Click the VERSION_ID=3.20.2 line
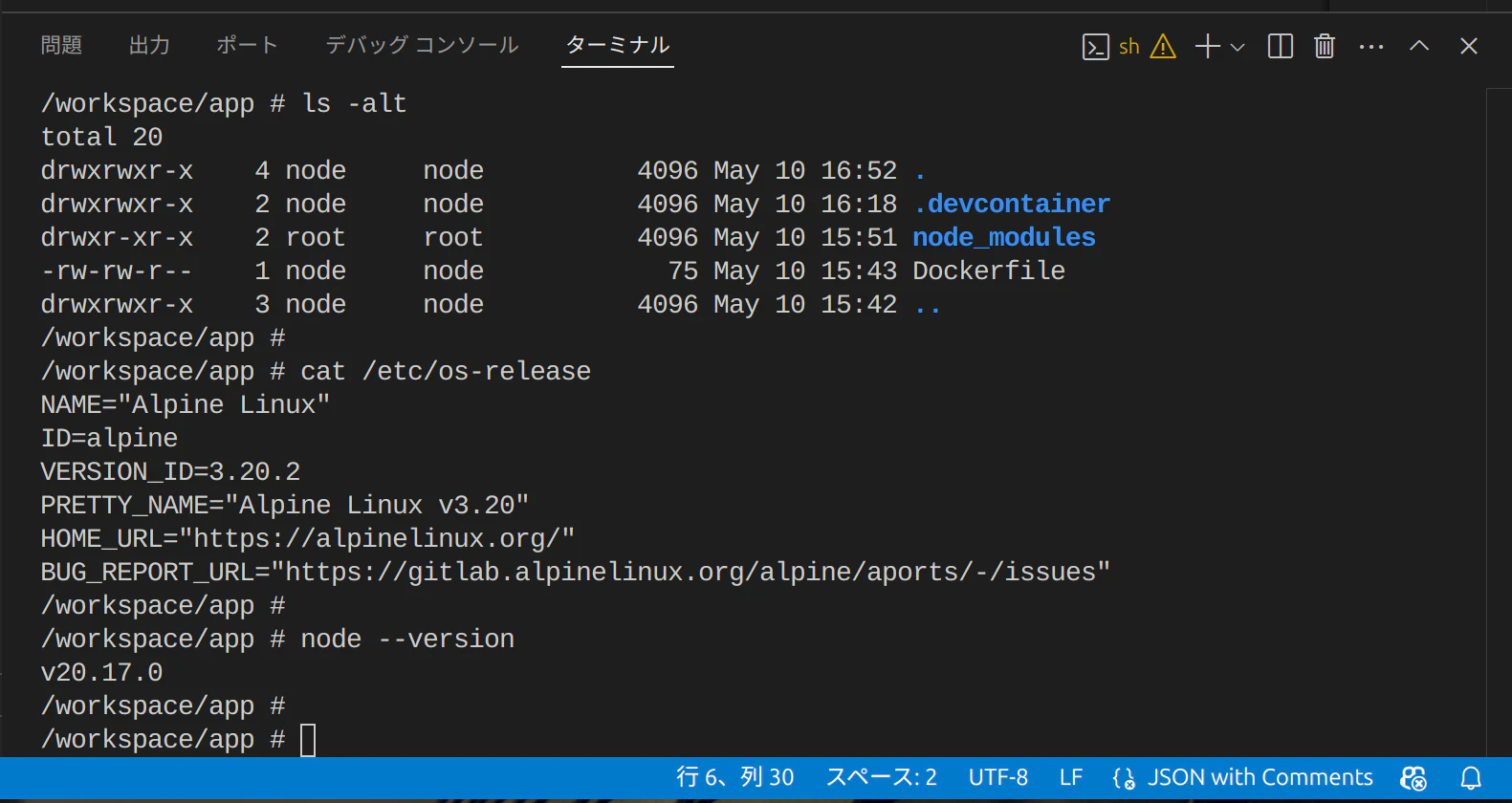Screen dimensions: 1512x803 170,471
